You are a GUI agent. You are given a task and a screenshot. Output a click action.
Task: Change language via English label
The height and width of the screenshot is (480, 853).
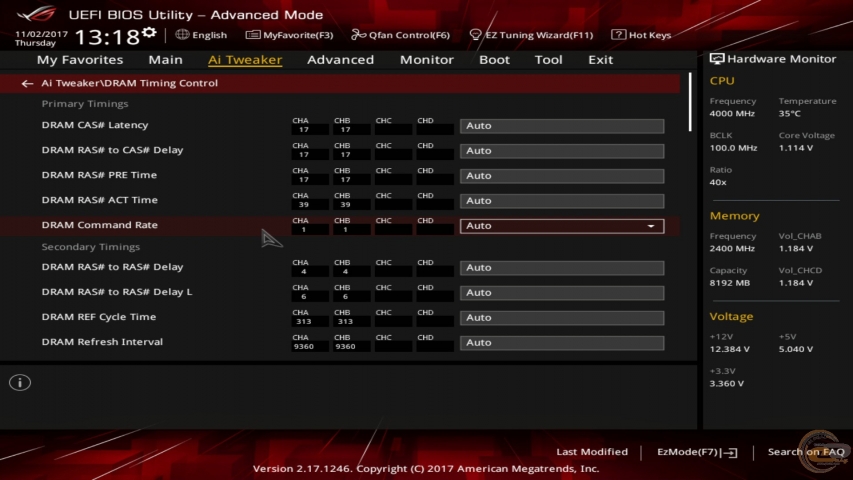209,35
